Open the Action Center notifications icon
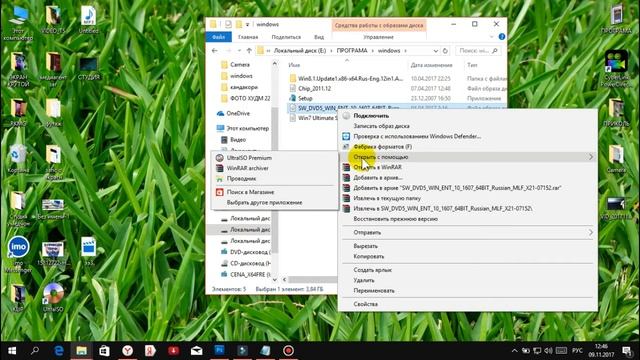 (x=627, y=350)
